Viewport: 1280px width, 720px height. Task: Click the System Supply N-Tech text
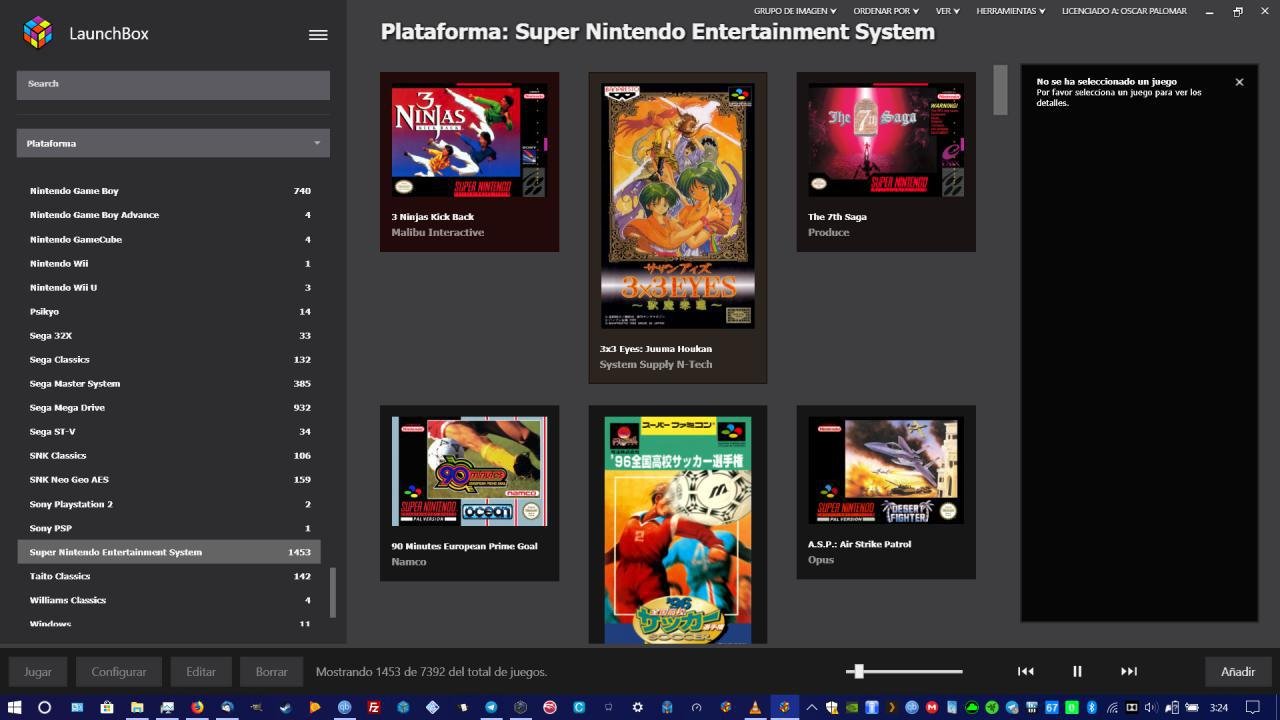click(x=656, y=364)
